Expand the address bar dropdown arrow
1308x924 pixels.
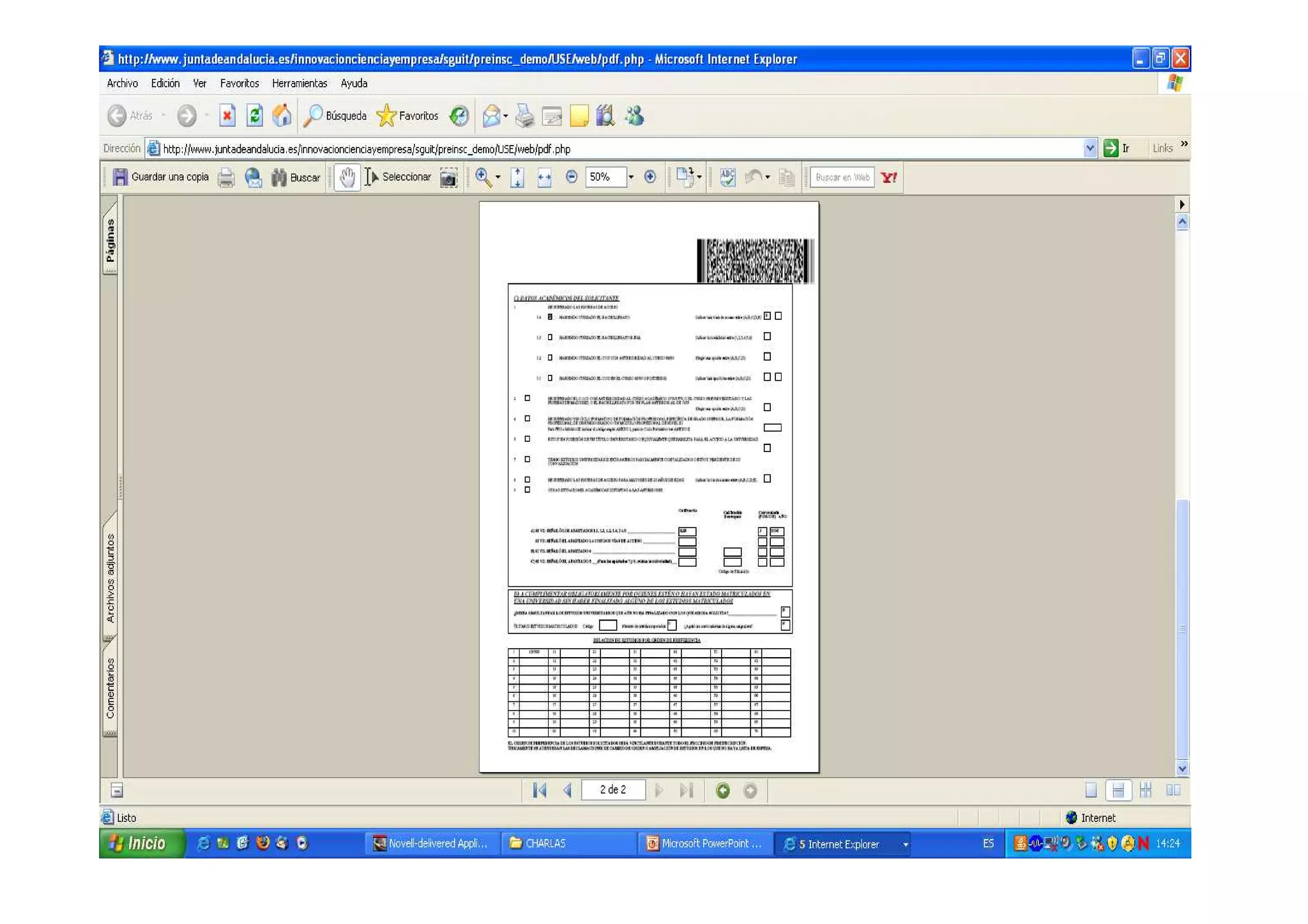(1090, 148)
